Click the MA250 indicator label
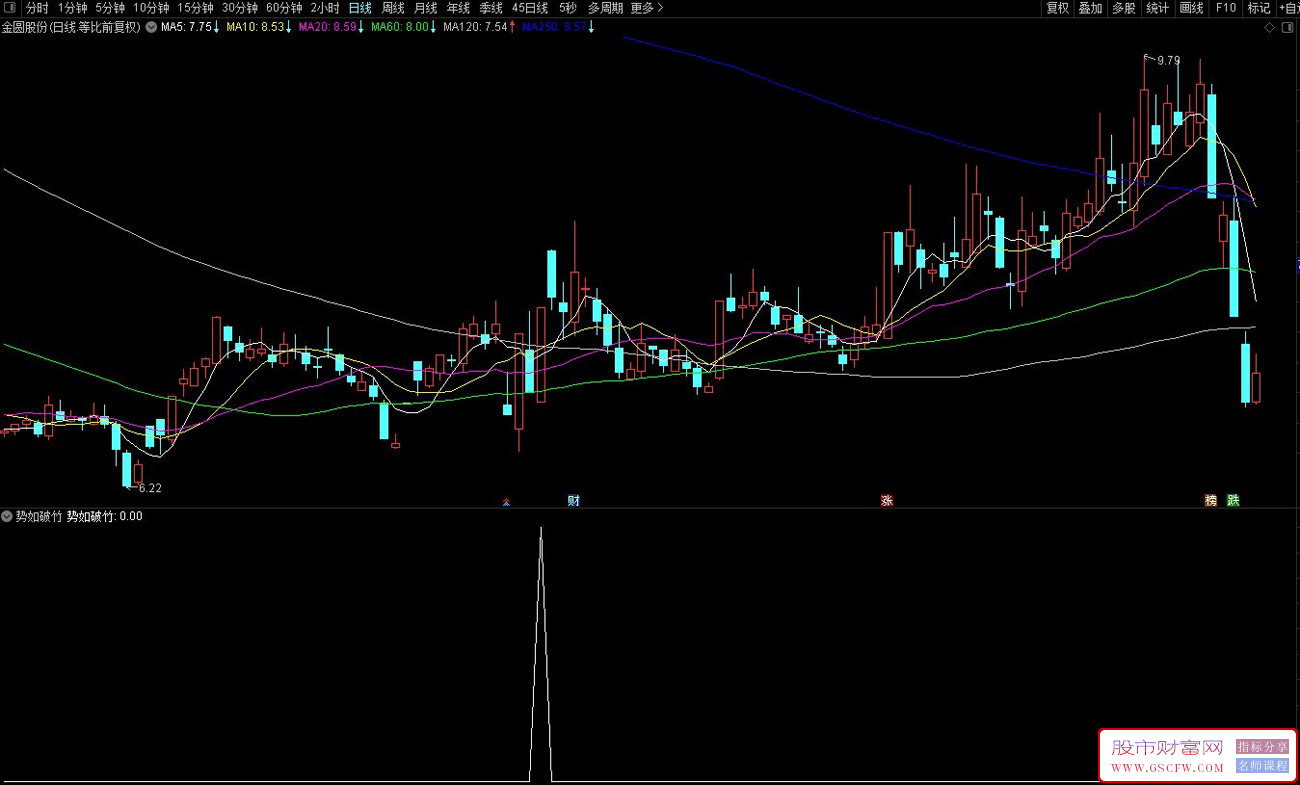 (554, 28)
